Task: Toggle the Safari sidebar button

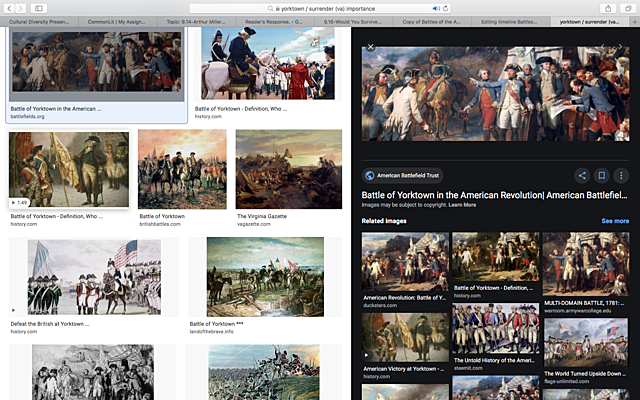Action: [x=39, y=8]
